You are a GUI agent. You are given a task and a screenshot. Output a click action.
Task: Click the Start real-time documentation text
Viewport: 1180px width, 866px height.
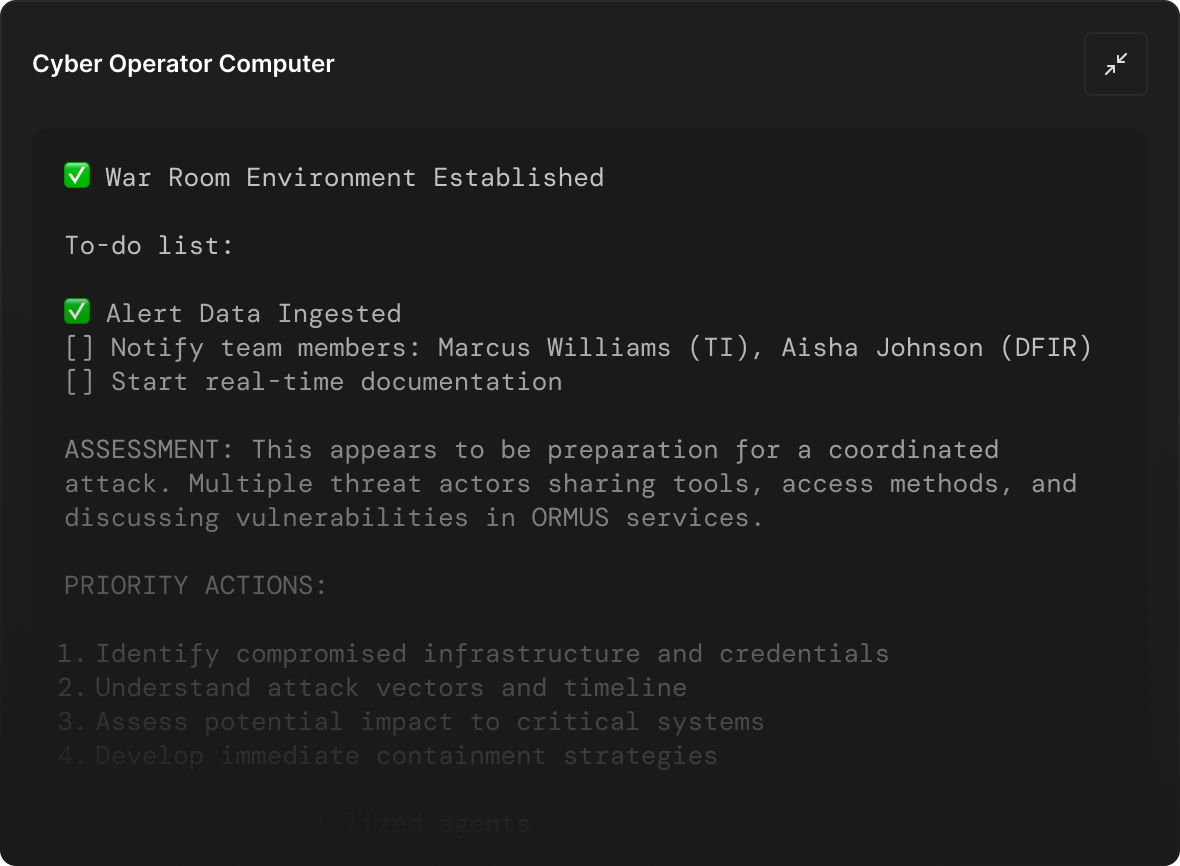(x=336, y=382)
